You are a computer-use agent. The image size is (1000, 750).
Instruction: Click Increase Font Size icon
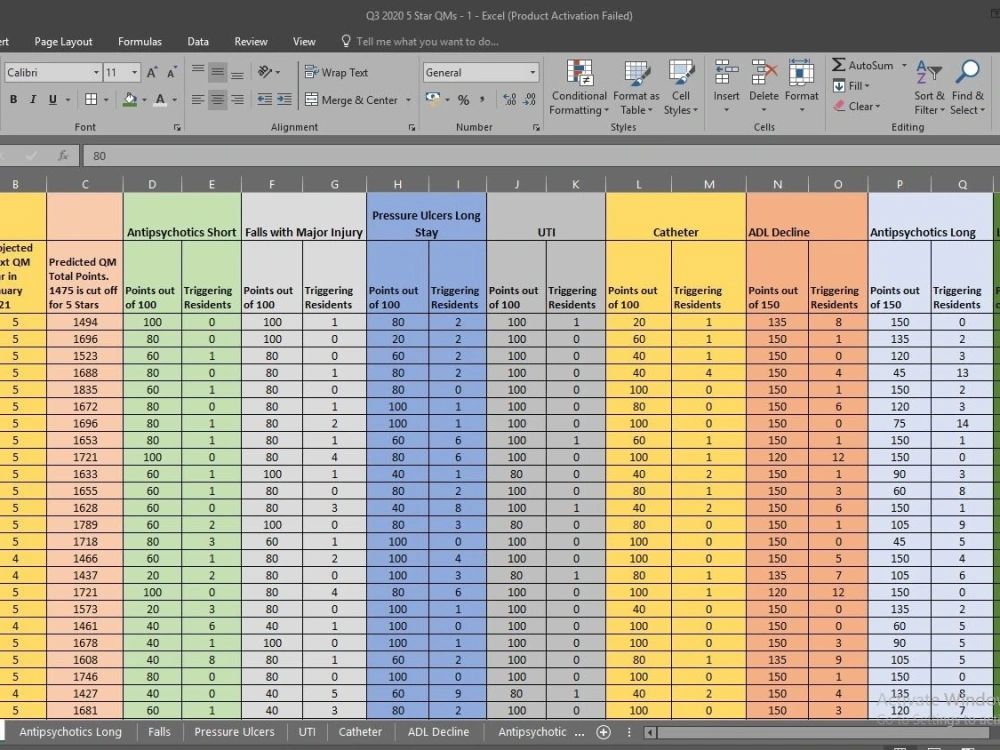pos(152,72)
